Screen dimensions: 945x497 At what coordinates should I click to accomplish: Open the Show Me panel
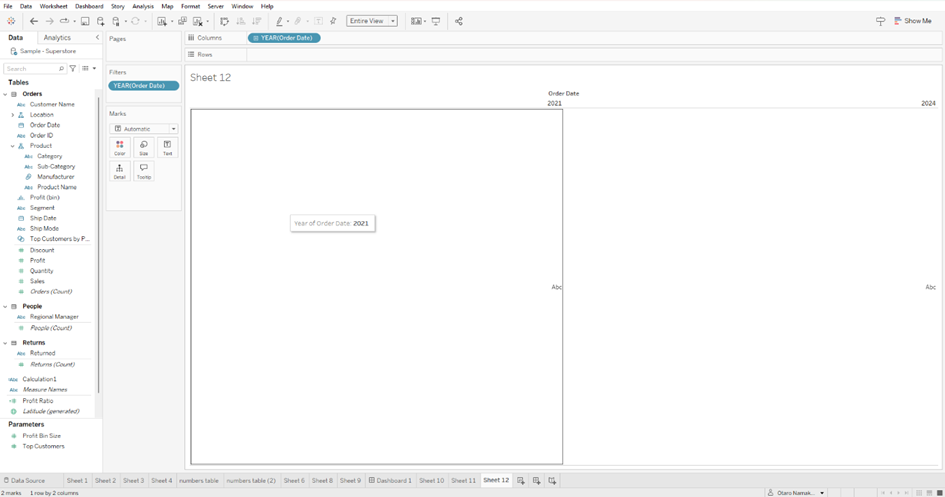pos(912,21)
